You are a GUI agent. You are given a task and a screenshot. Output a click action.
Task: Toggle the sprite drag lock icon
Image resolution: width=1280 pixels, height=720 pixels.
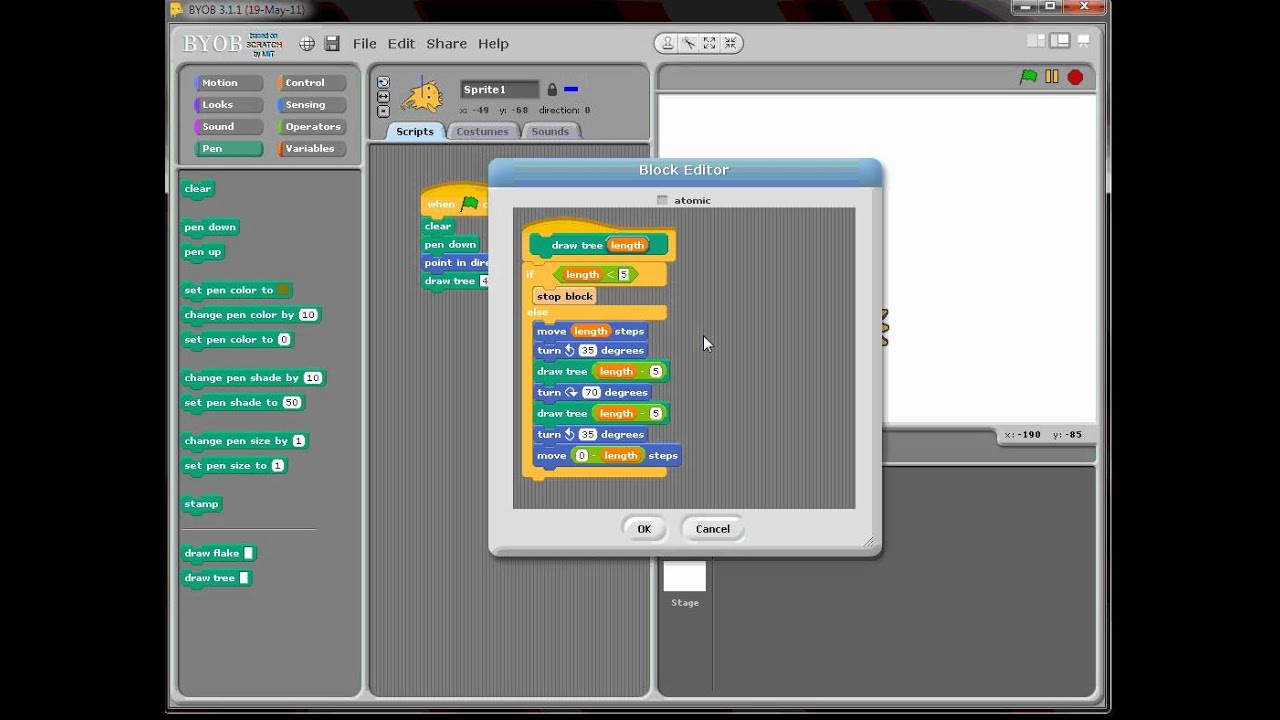click(552, 90)
